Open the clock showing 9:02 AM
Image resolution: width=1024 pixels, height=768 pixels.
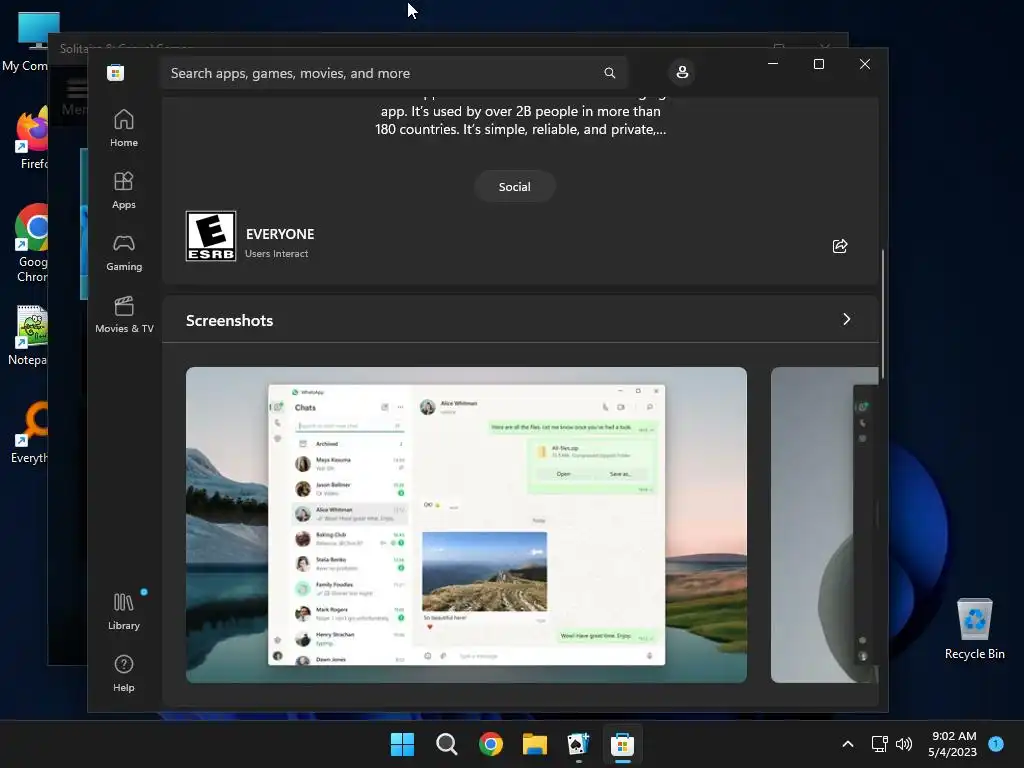coord(953,744)
